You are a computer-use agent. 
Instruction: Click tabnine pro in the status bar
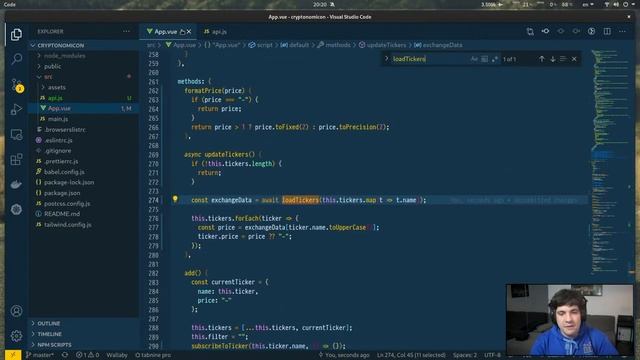click(x=153, y=355)
